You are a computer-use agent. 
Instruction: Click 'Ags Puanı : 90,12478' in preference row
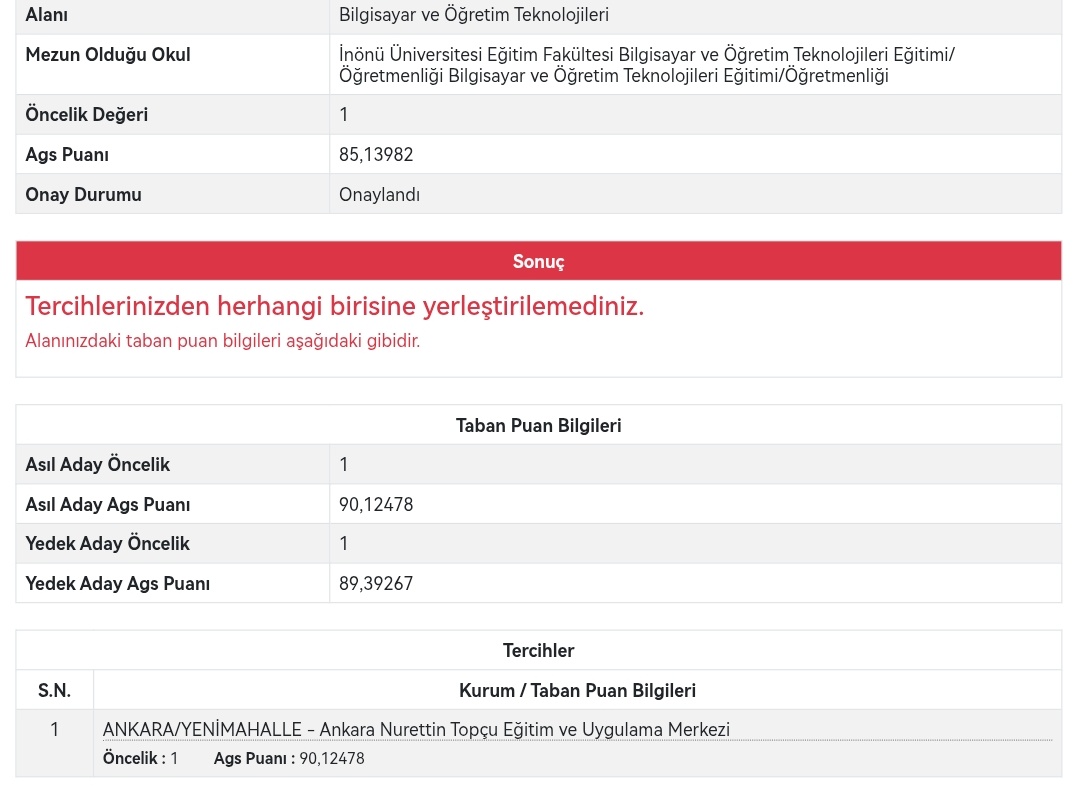(x=289, y=758)
